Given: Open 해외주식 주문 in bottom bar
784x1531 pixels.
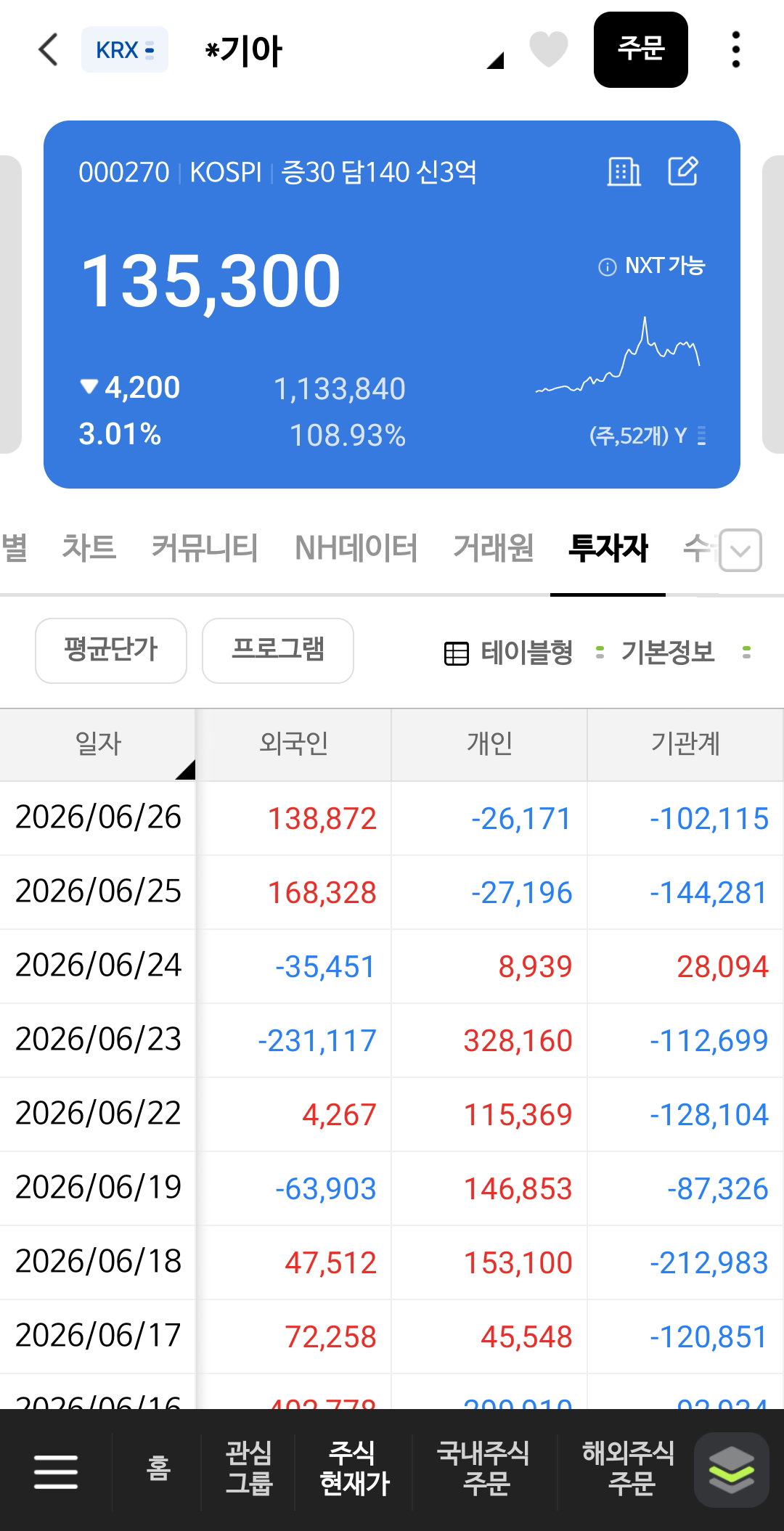Looking at the screenshot, I should pyautogui.click(x=629, y=1469).
